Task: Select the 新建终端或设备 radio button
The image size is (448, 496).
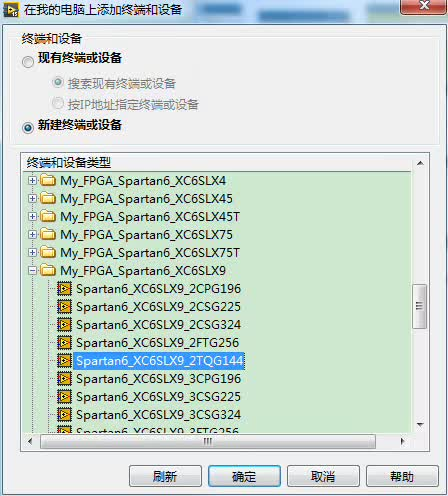Action: [x=28, y=128]
